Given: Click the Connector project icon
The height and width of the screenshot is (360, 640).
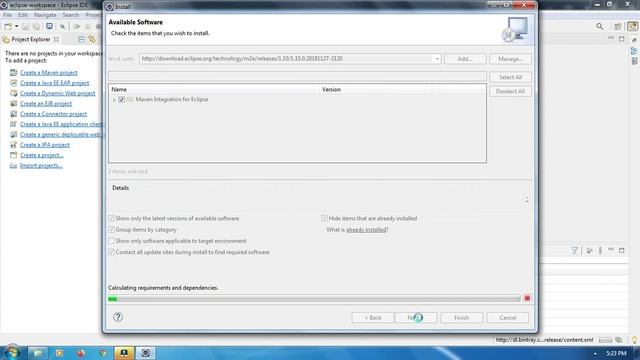Looking at the screenshot, I should coord(13,114).
